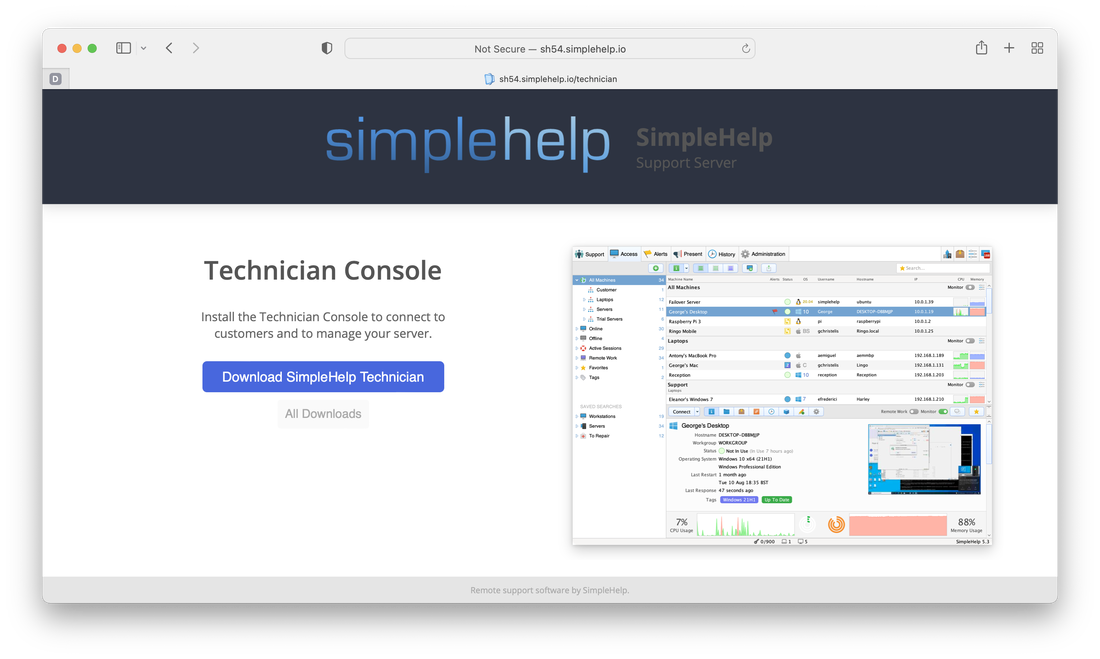The height and width of the screenshot is (659, 1100).
Task: Switch to the pinned D tab
Action: pyautogui.click(x=55, y=79)
